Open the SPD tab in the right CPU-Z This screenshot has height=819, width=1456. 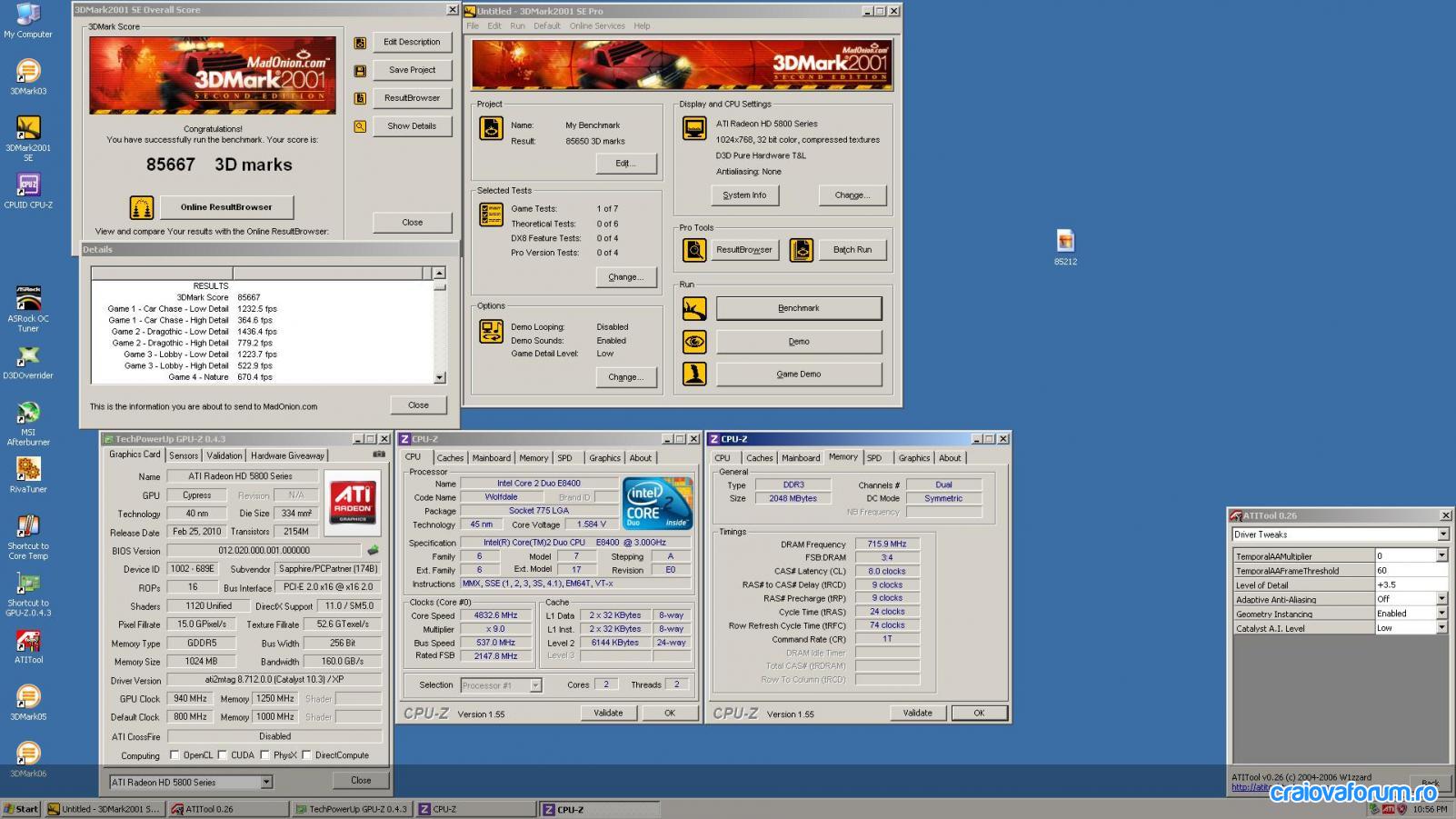tap(874, 458)
